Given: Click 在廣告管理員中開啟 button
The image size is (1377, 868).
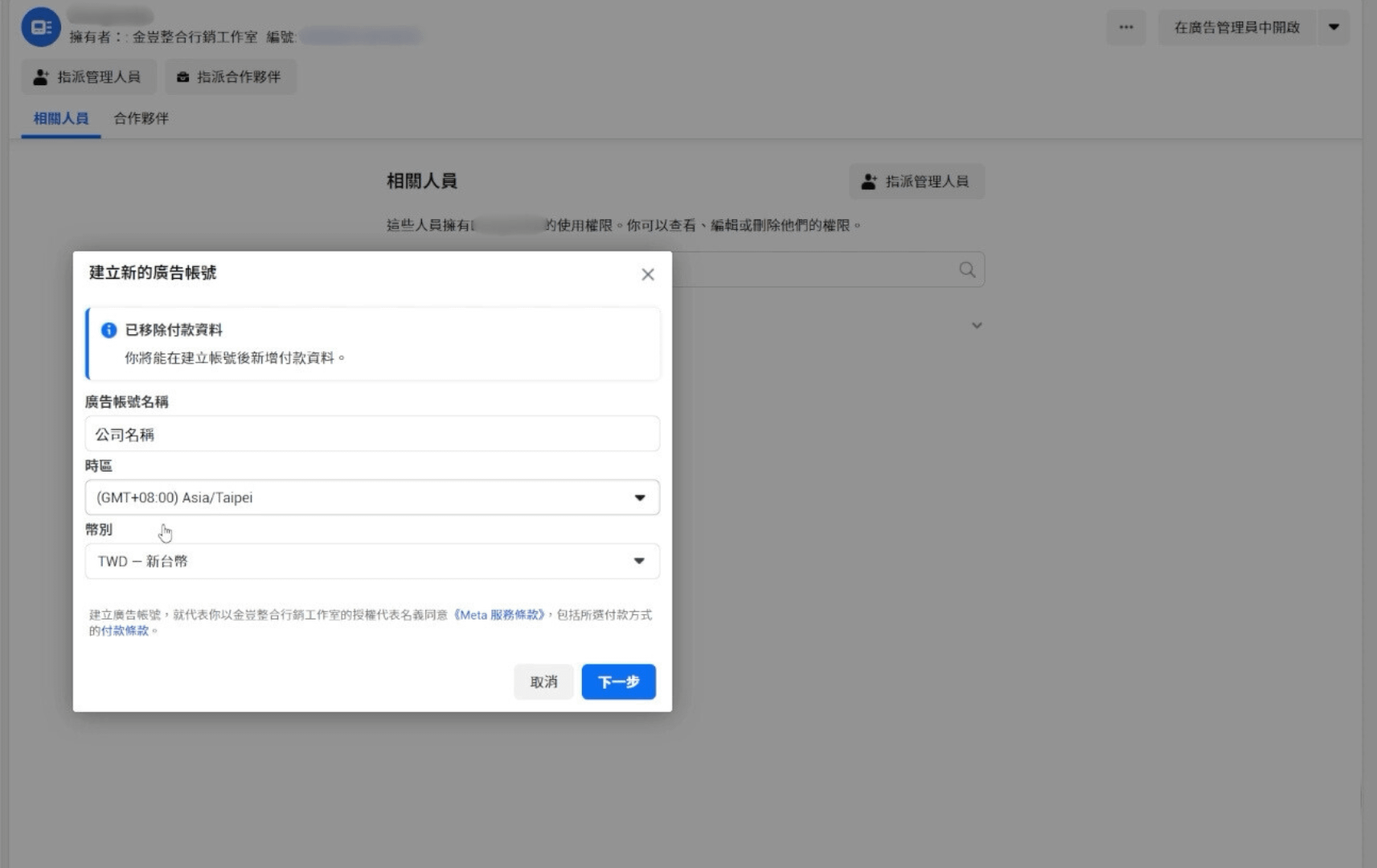Looking at the screenshot, I should pos(1236,27).
